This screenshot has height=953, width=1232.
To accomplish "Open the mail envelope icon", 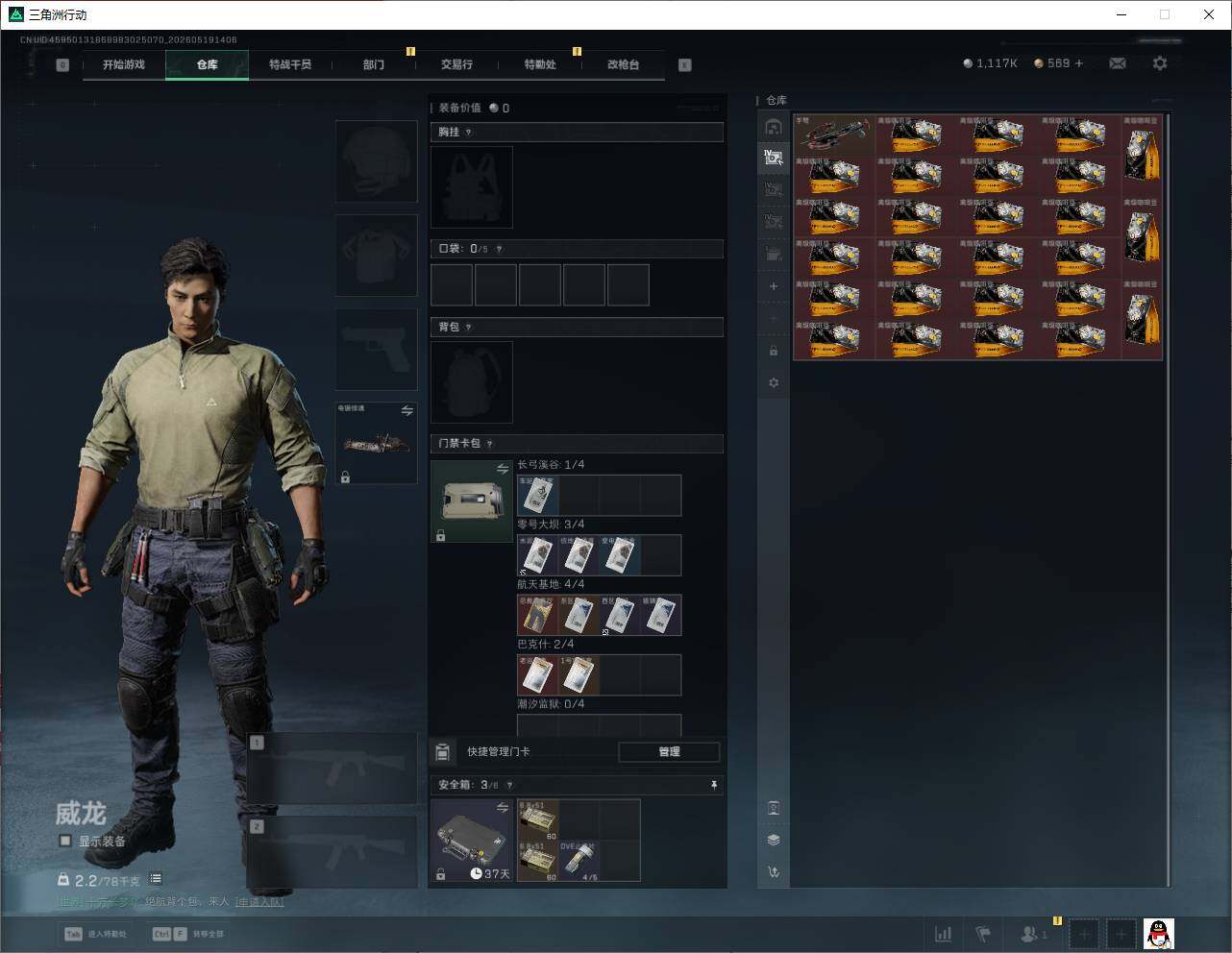I will coord(1117,63).
